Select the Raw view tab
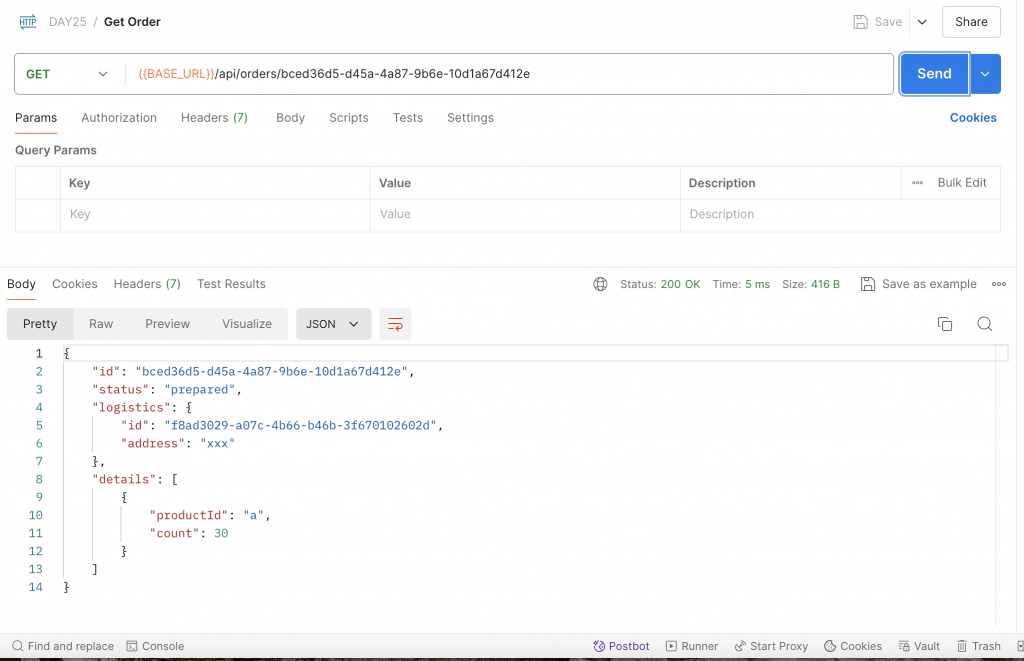 [x=101, y=324]
